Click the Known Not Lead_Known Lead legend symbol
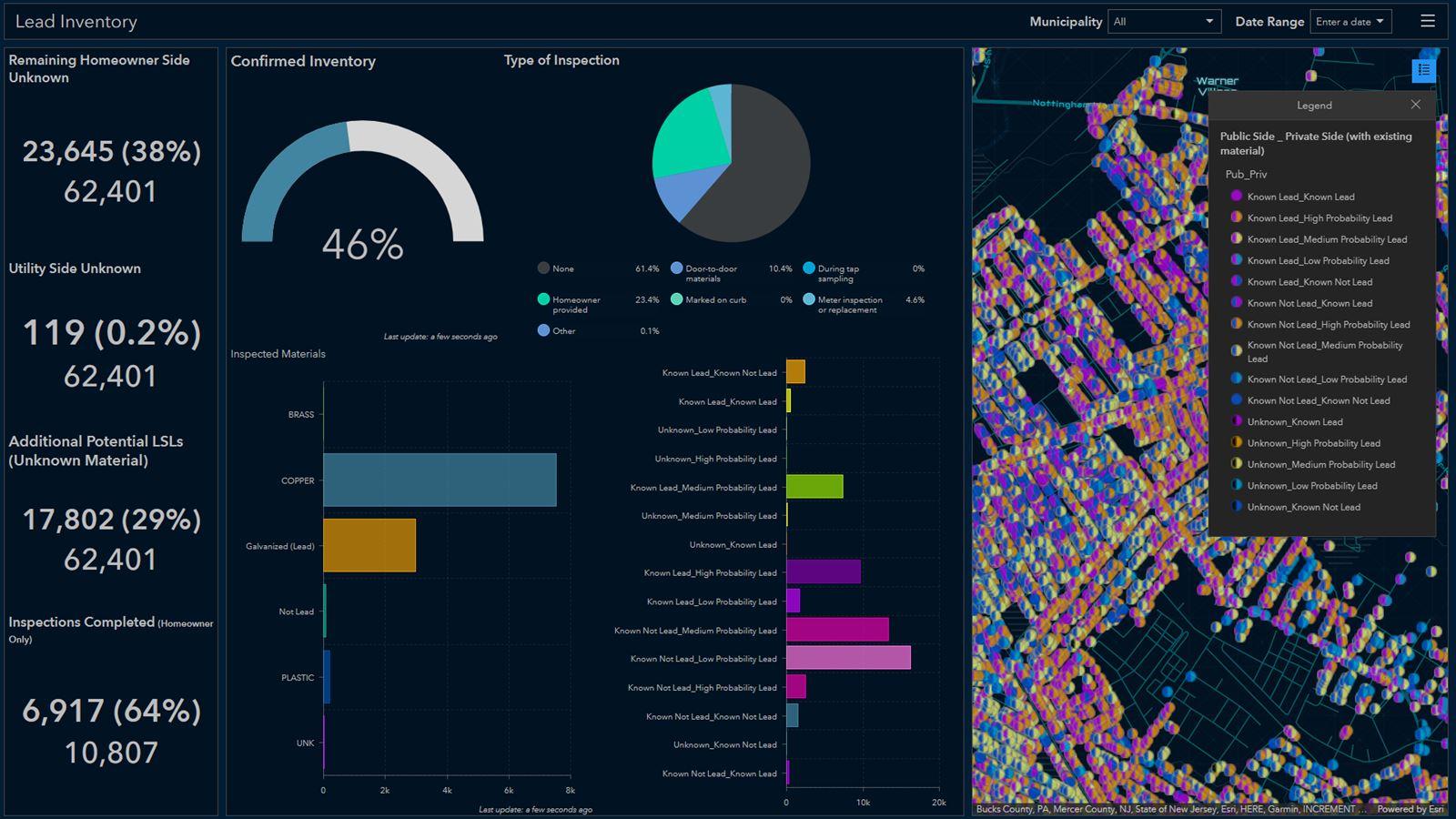Viewport: 1456px width, 819px height. 1237,302
